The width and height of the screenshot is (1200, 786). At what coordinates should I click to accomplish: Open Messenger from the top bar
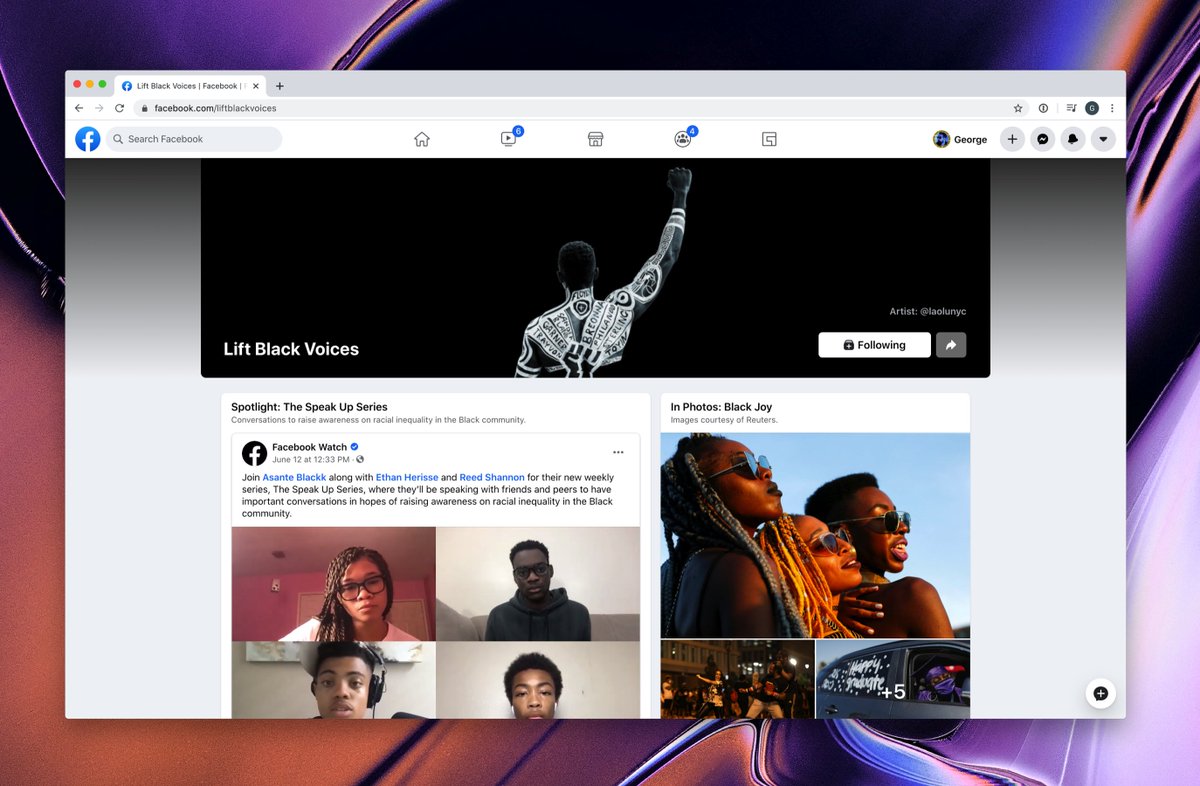click(1043, 139)
